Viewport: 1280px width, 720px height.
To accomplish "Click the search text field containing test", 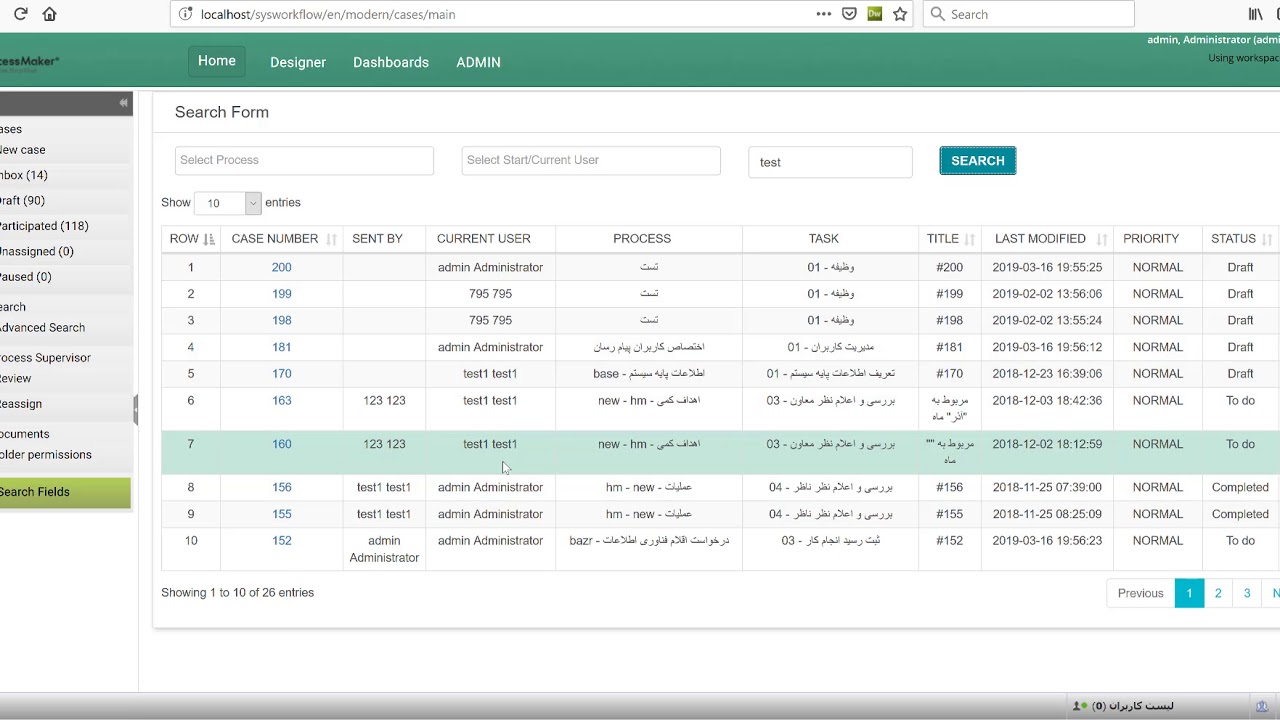I will click(830, 162).
